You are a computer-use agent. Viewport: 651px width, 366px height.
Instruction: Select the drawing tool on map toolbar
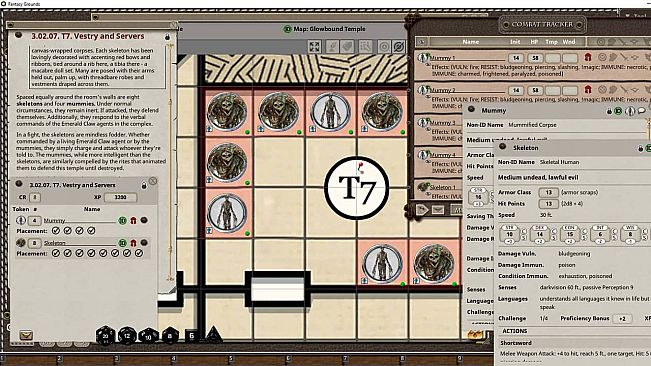tap(332, 46)
